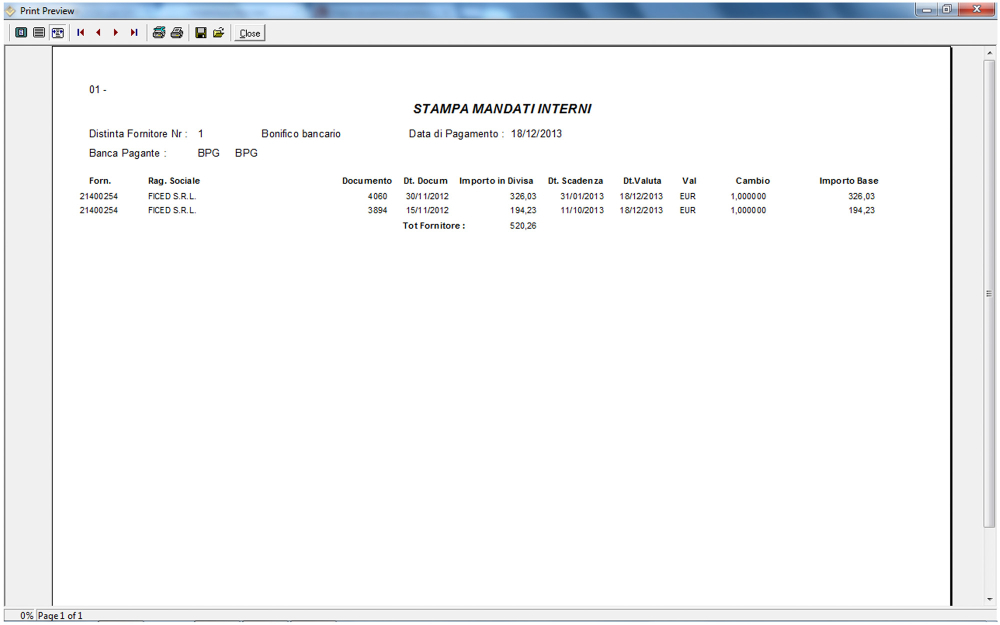Click the "Page 1 of 1" status panel
The height and width of the screenshot is (625, 1000).
click(60, 616)
